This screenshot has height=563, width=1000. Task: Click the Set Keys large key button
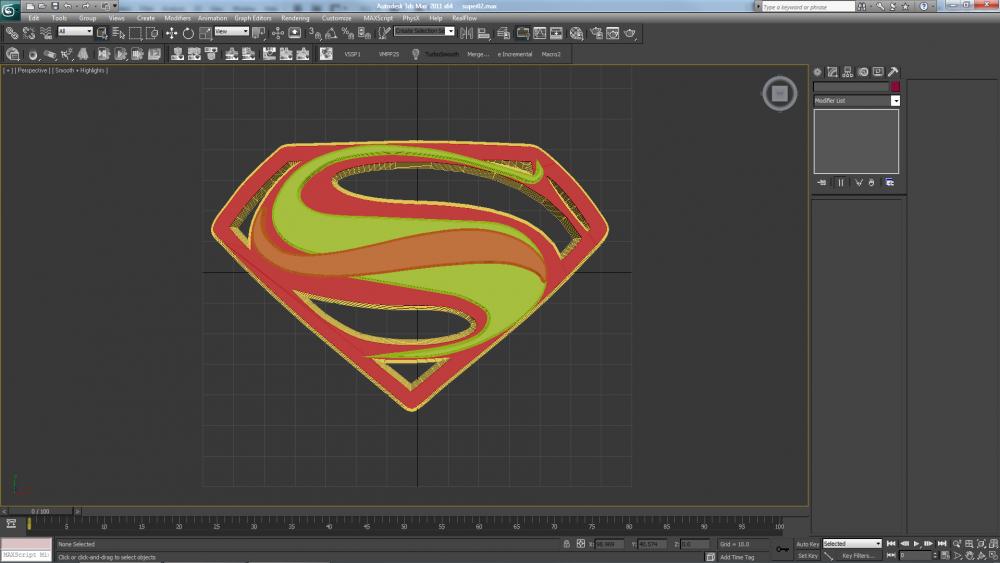tap(783, 550)
